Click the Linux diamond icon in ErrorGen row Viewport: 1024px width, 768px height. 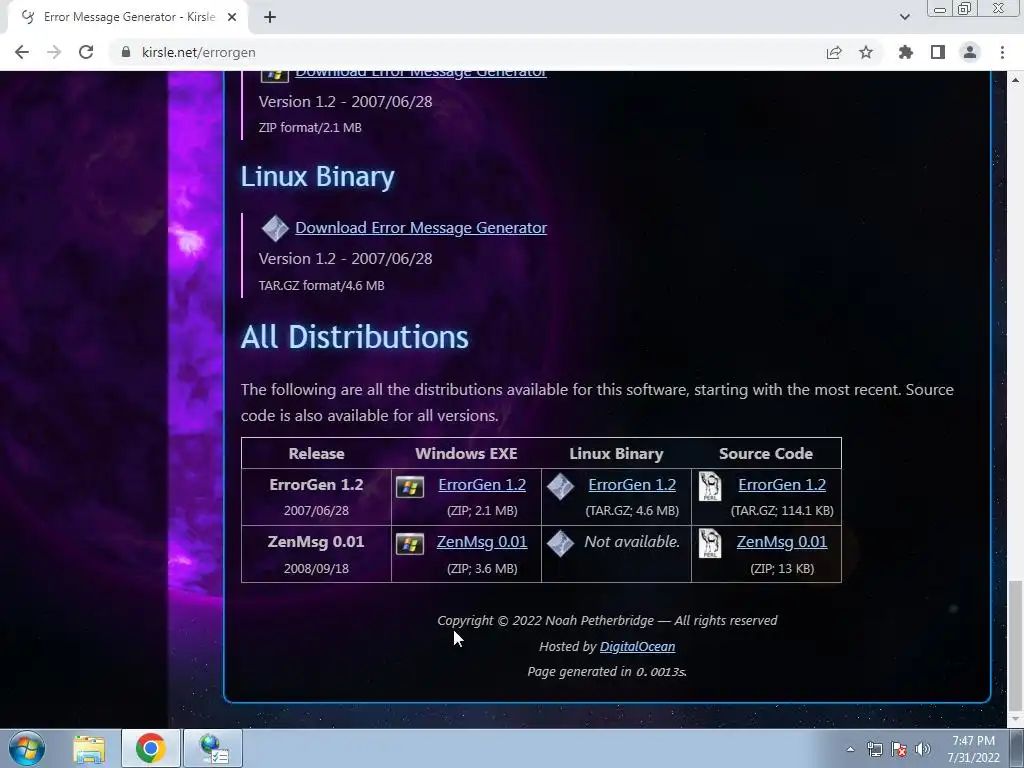[x=560, y=487]
